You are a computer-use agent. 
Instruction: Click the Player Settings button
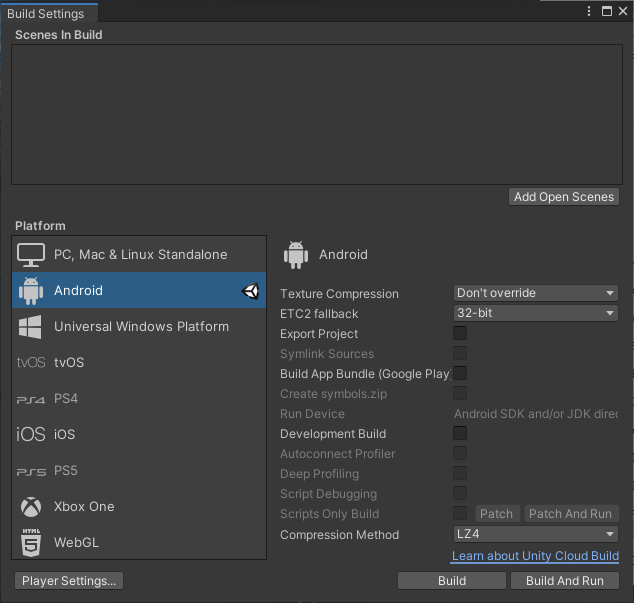point(69,580)
